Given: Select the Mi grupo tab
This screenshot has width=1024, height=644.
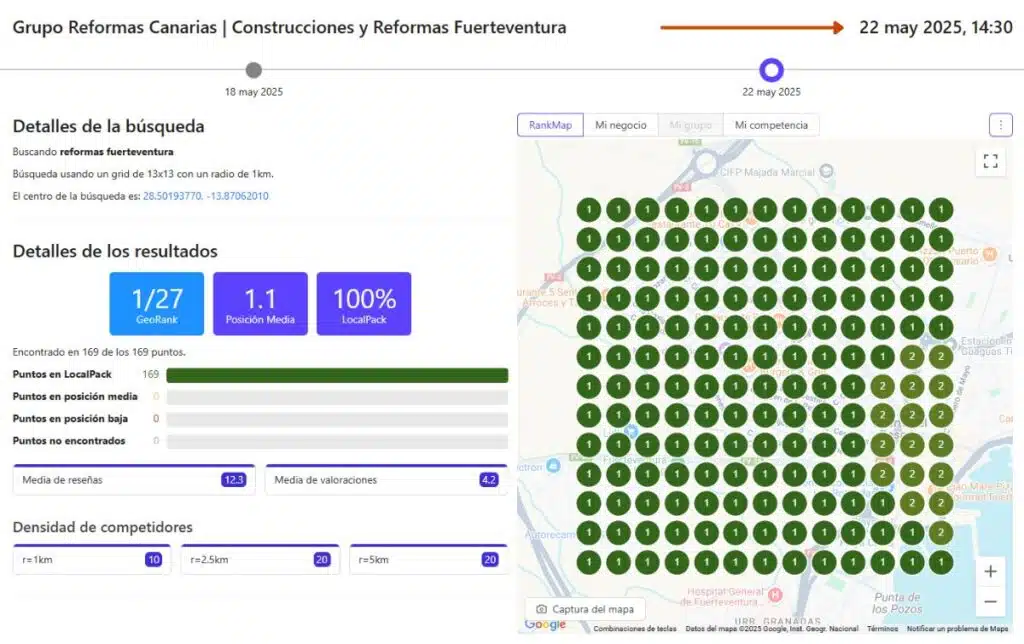Looking at the screenshot, I should tap(691, 125).
